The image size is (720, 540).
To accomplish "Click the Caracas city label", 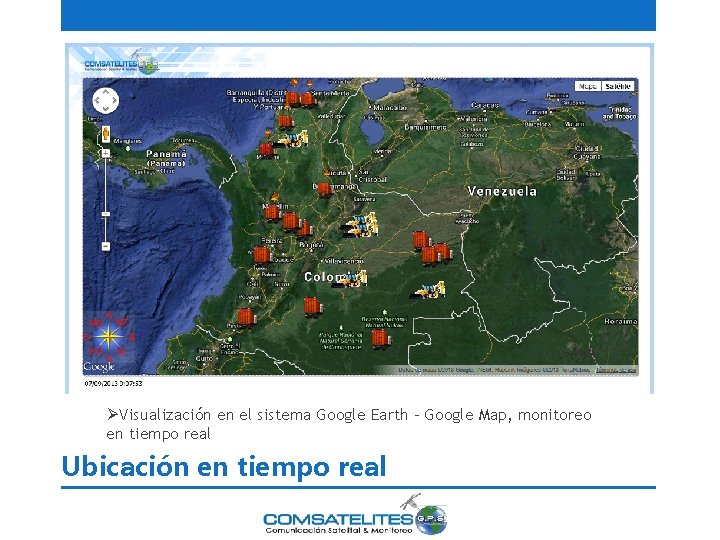I will point(484,105).
